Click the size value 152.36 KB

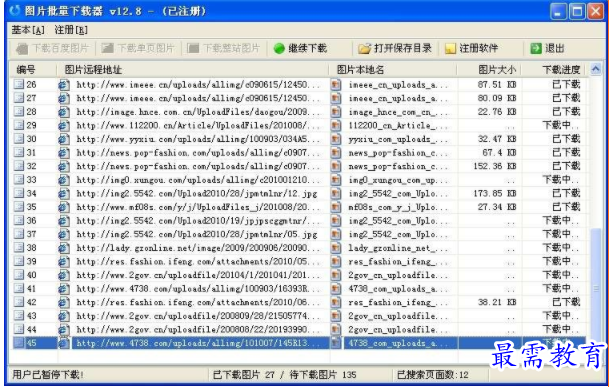coord(495,166)
